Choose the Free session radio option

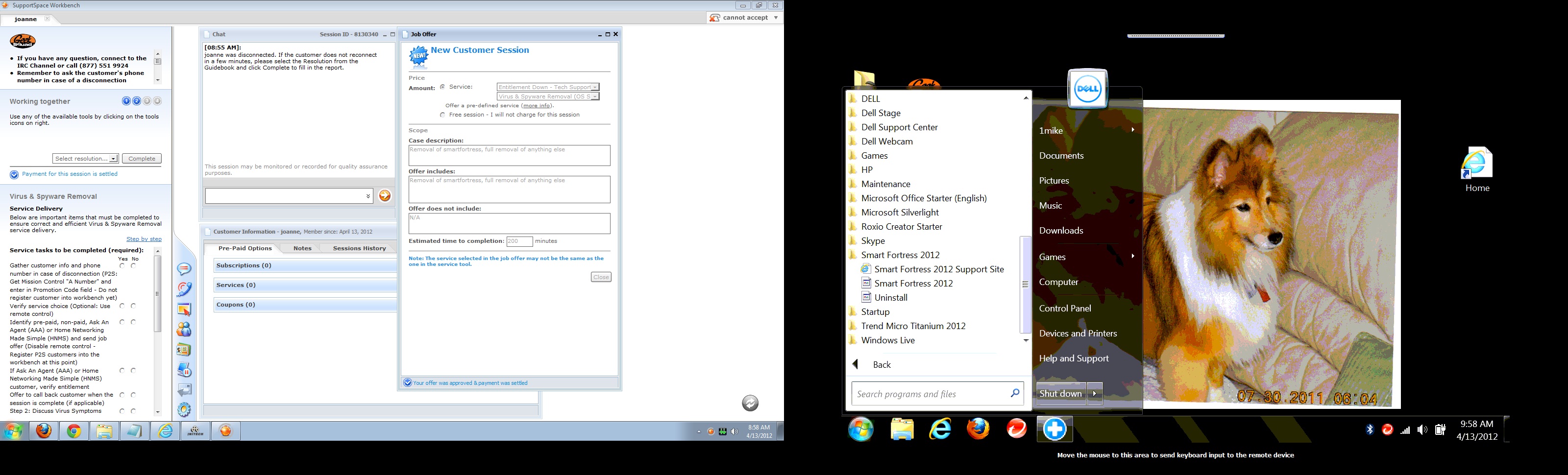[442, 115]
